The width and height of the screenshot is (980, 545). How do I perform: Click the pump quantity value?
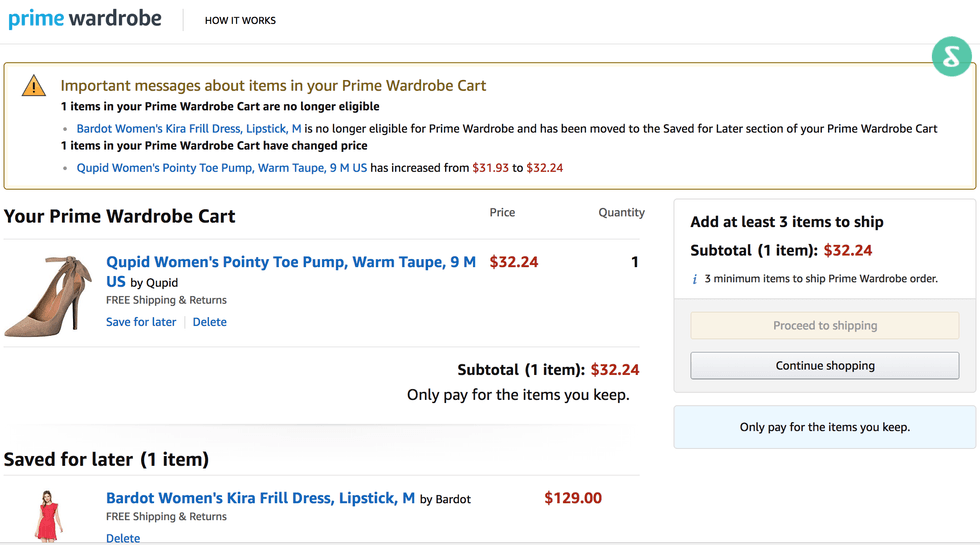coord(634,262)
